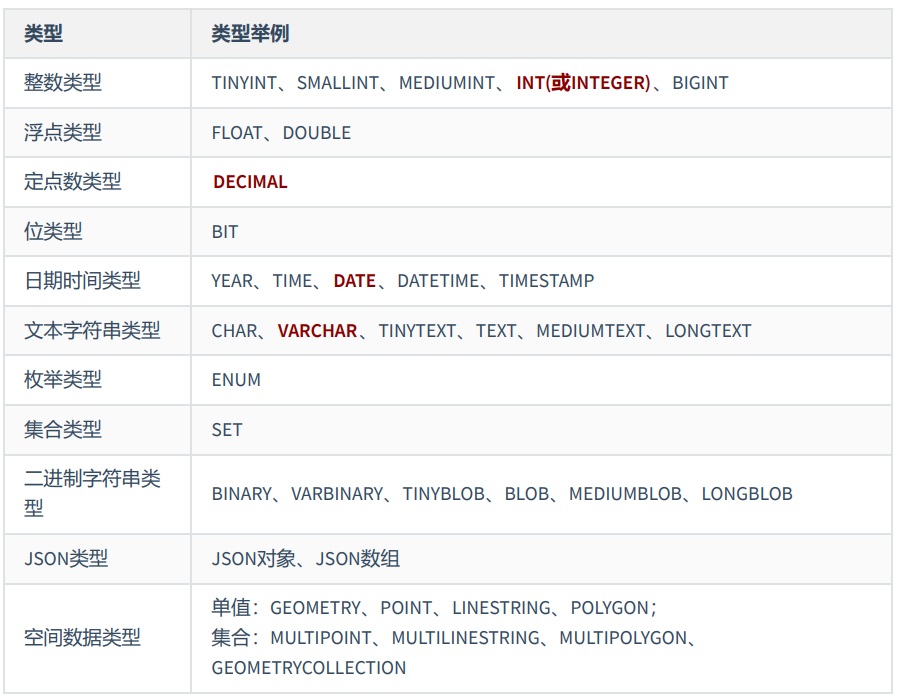Click the 空间数据类型 row label

pos(83,637)
